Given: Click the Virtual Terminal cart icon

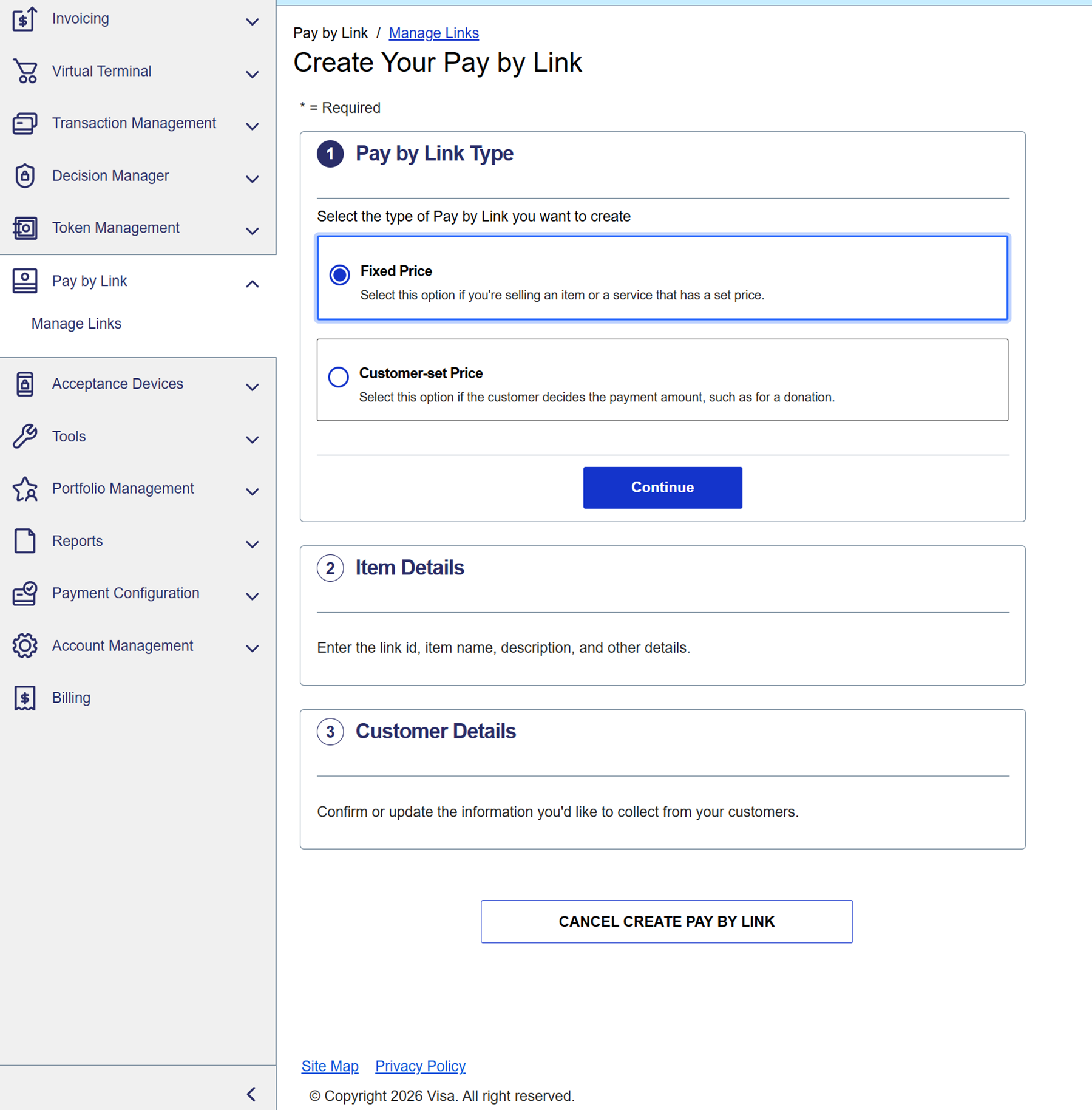Looking at the screenshot, I should [x=25, y=72].
